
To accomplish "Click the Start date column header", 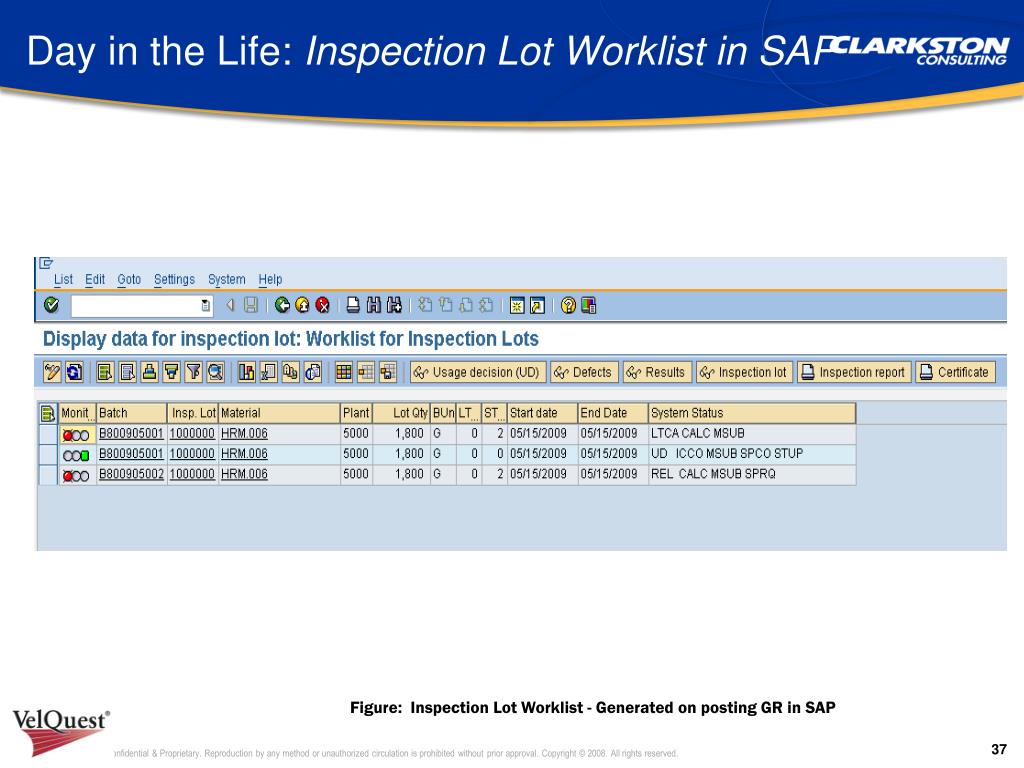I will [542, 413].
